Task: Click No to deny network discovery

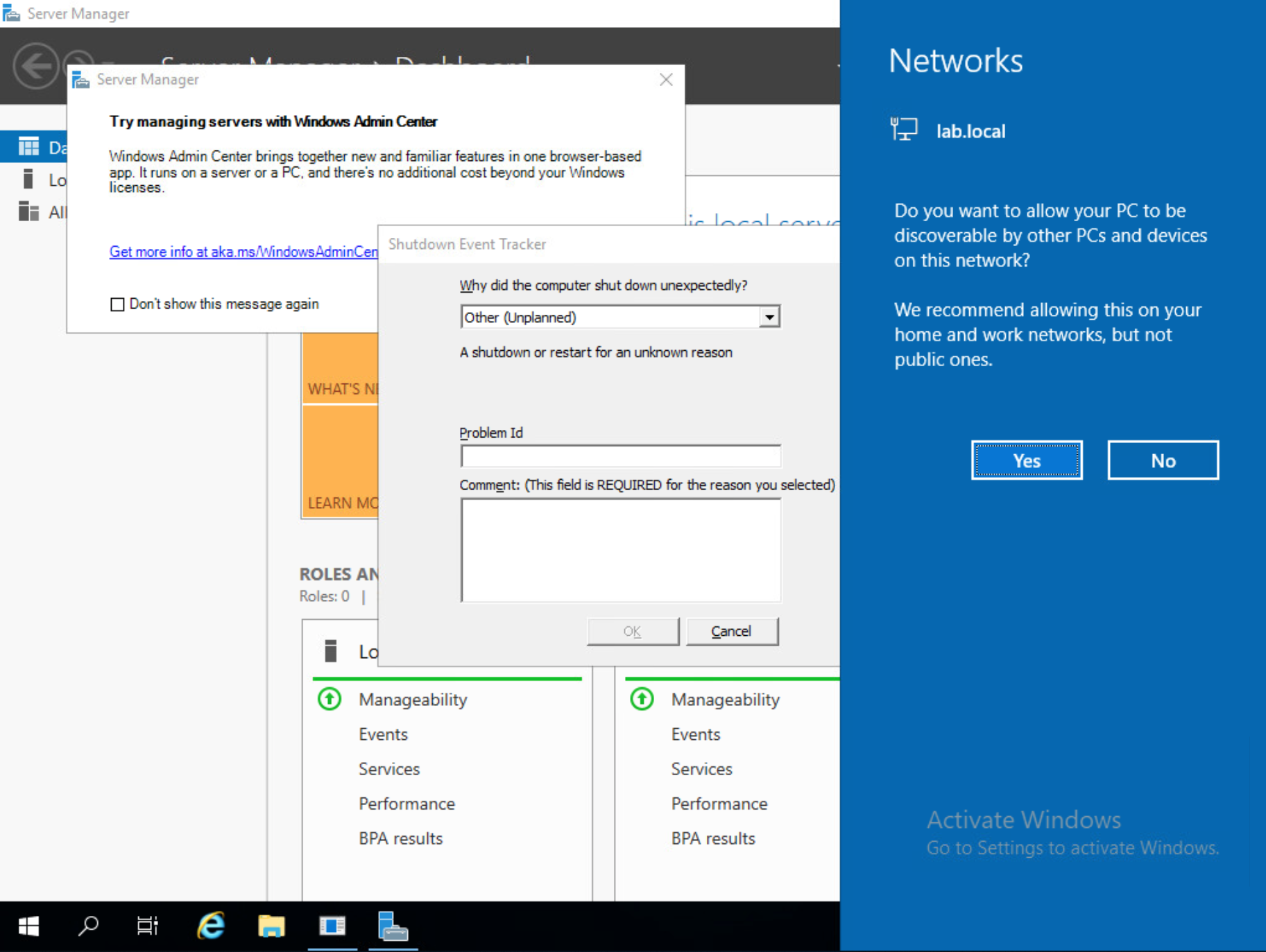Action: click(x=1163, y=460)
